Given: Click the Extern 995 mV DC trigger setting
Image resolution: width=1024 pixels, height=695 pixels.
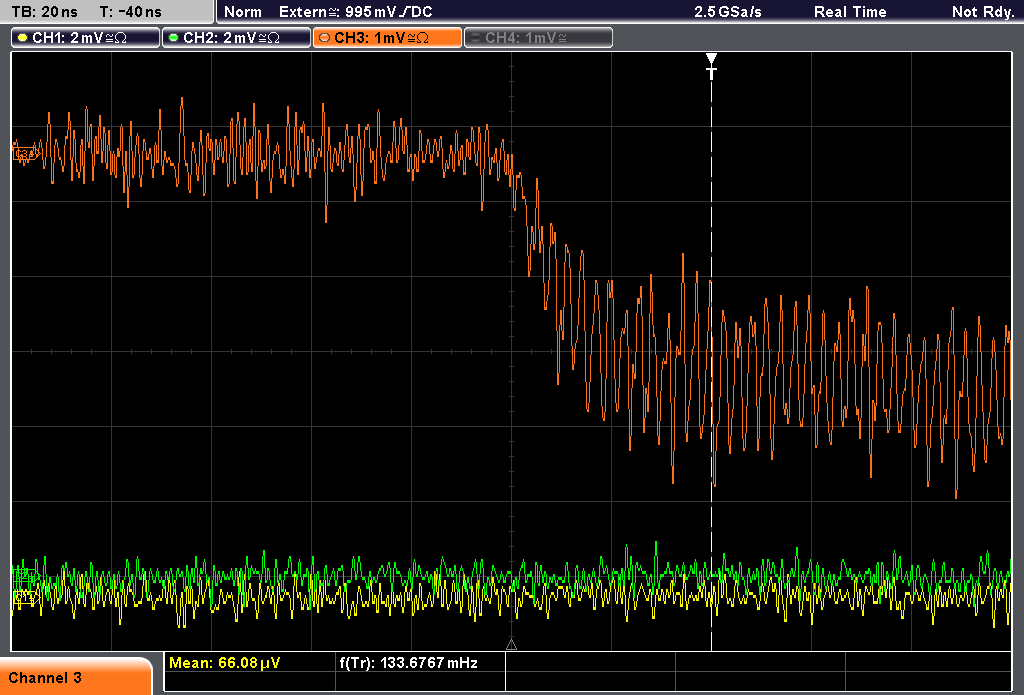Looking at the screenshot, I should (x=355, y=12).
